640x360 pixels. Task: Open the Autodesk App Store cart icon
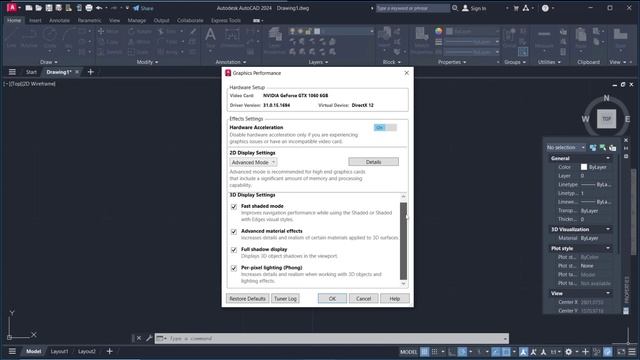click(x=516, y=8)
